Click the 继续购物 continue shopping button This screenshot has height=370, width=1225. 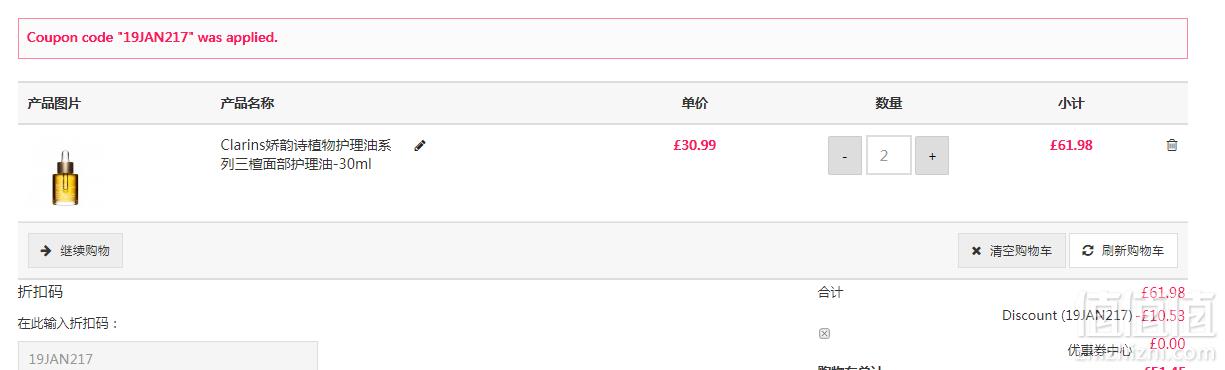[75, 251]
